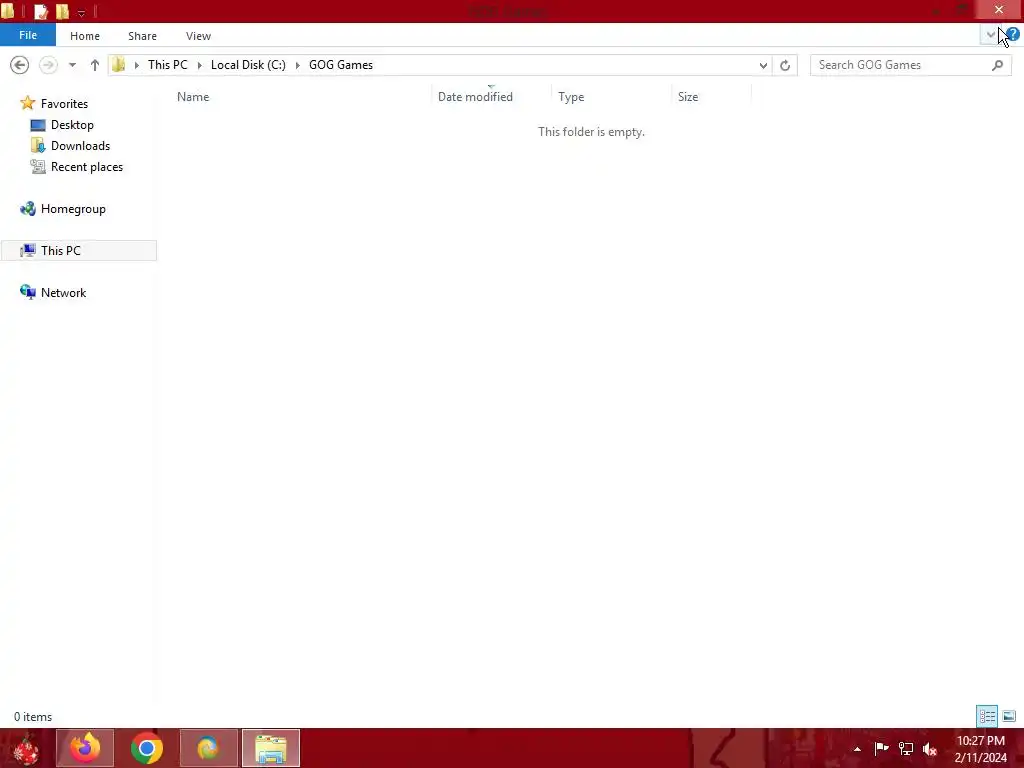Open Recent places in navigation pane
Viewport: 1024px width, 768px height.
(87, 167)
